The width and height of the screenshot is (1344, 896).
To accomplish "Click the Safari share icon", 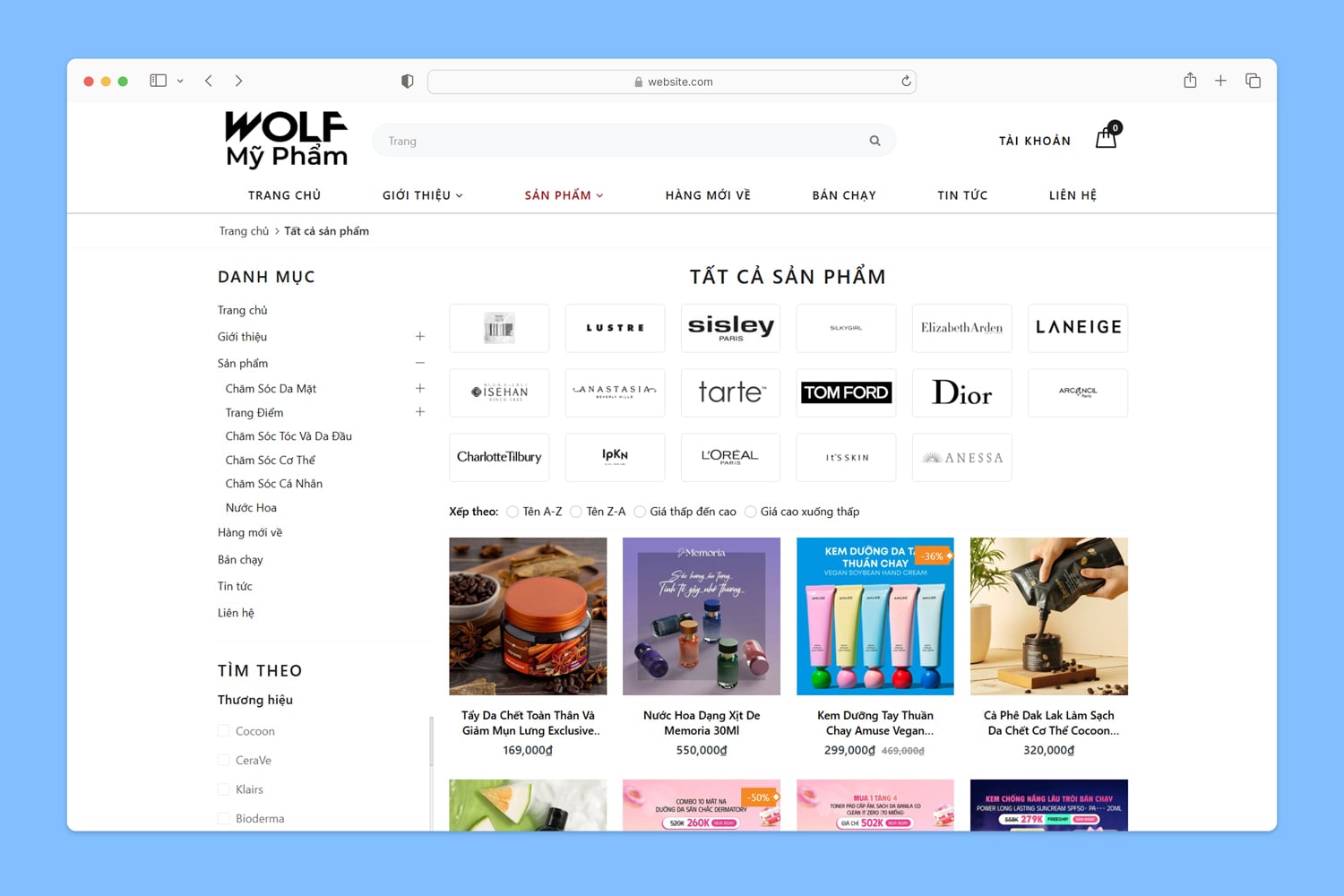I will pos(1190,81).
